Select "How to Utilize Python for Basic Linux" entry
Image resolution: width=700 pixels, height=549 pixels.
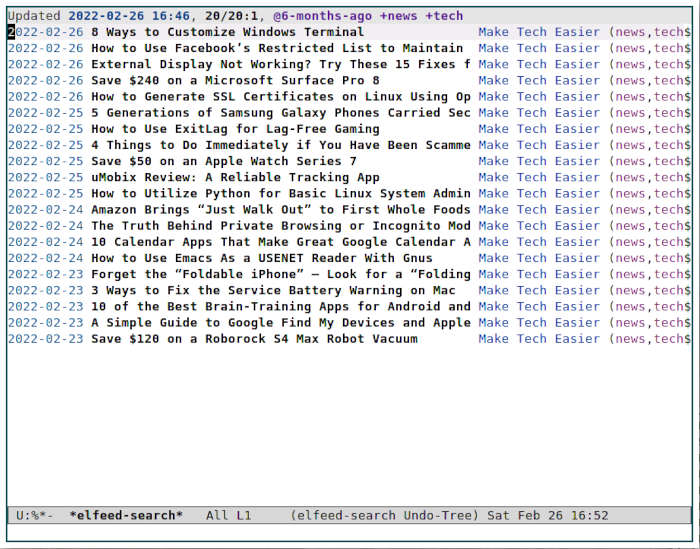280,193
